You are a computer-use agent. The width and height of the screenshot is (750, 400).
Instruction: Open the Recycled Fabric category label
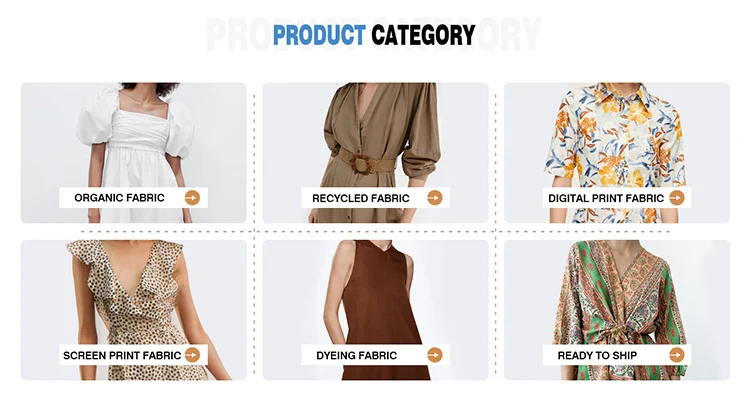coord(361,198)
